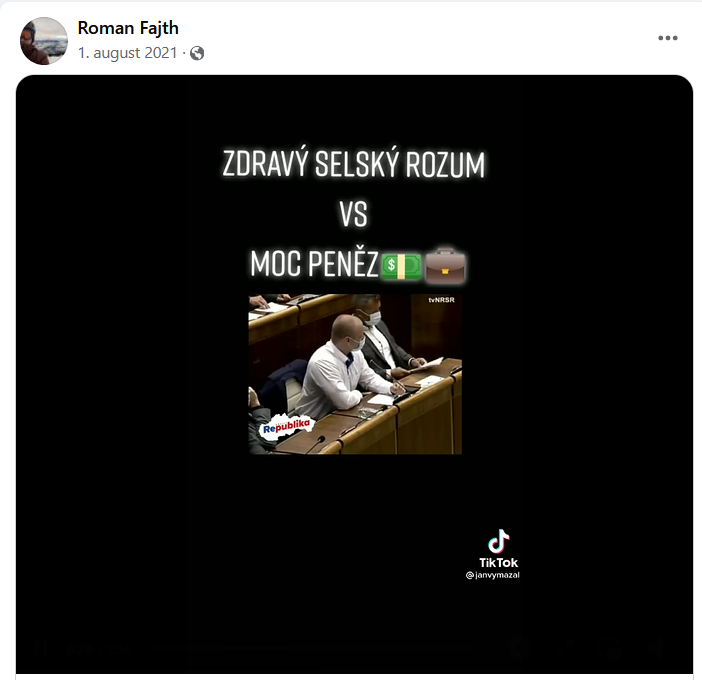
Task: Open the faint video settings gear
Action: coord(517,648)
